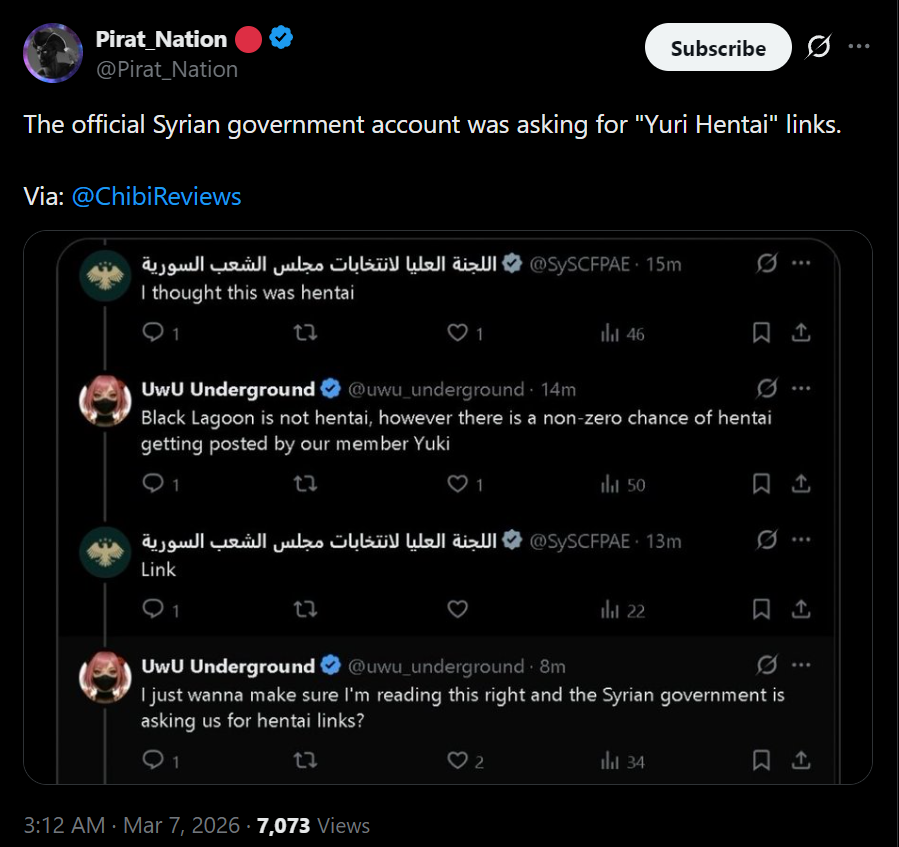
Task: Open the @ChibiReviews mention link
Action: pos(157,196)
